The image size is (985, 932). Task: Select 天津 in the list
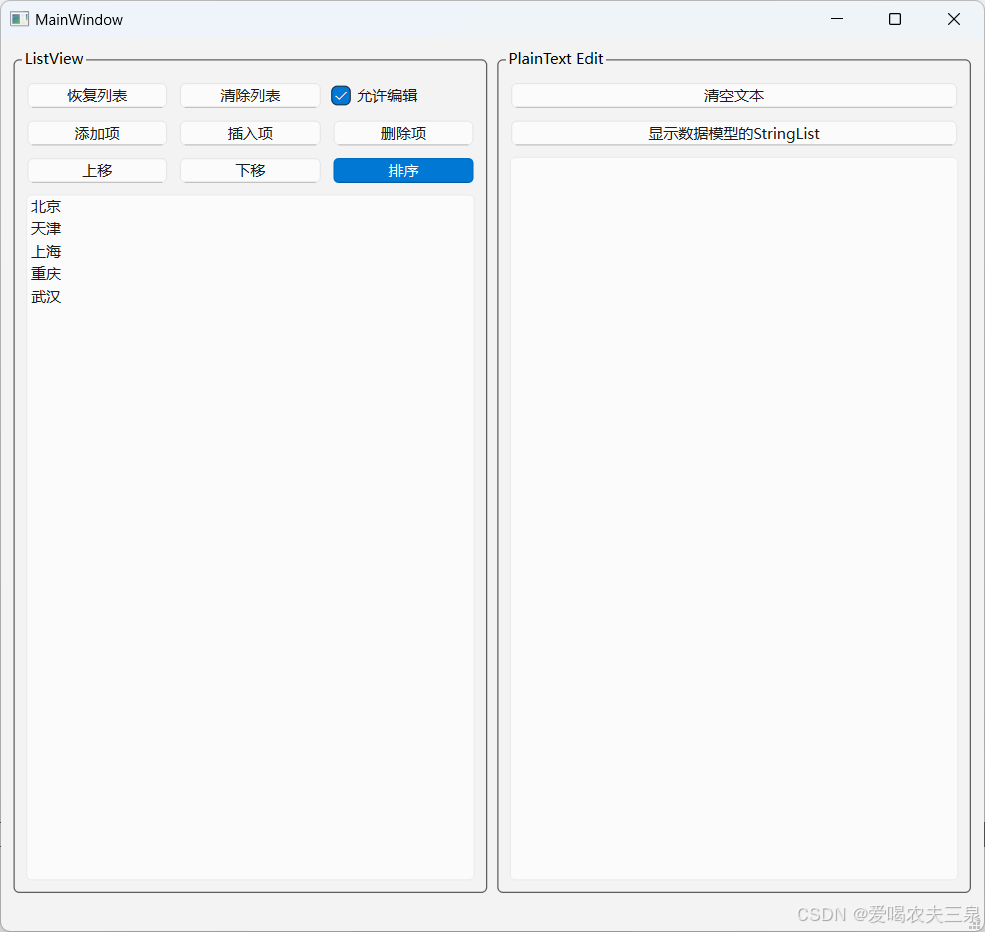(x=250, y=229)
